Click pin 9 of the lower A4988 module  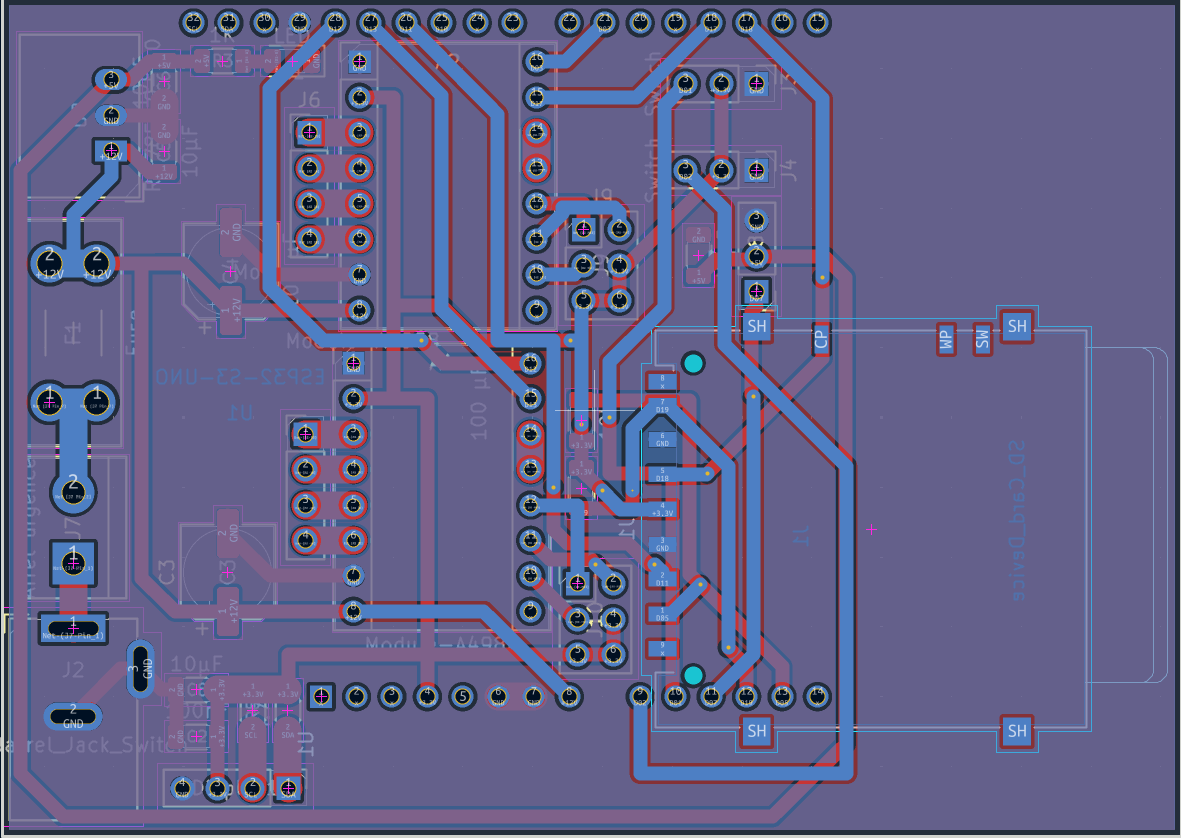(x=530, y=611)
